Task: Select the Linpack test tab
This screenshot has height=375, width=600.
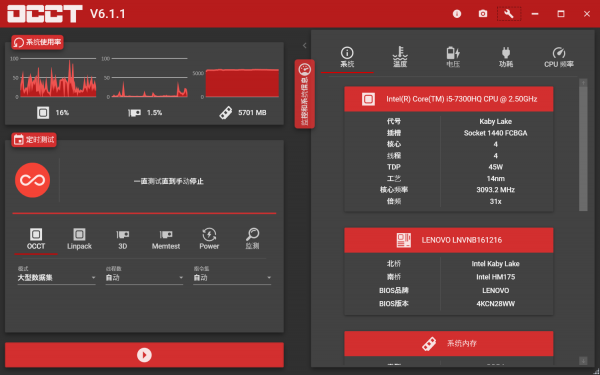Action: (79, 239)
